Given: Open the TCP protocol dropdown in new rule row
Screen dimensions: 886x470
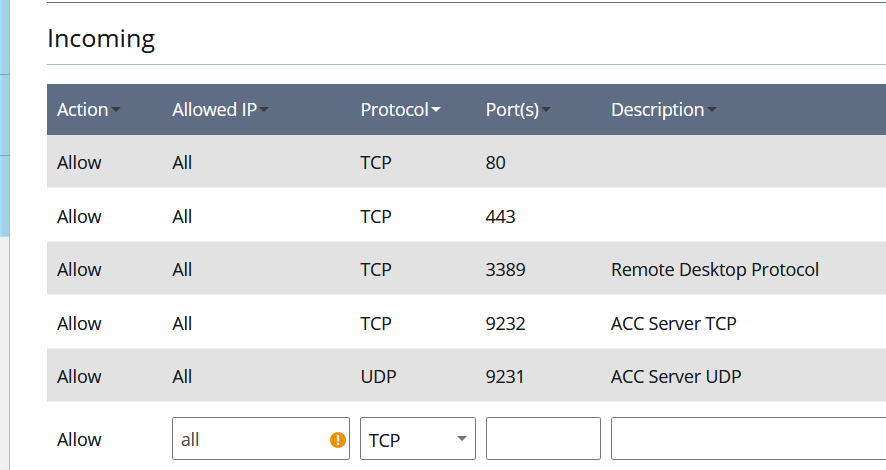Looking at the screenshot, I should pos(417,439).
